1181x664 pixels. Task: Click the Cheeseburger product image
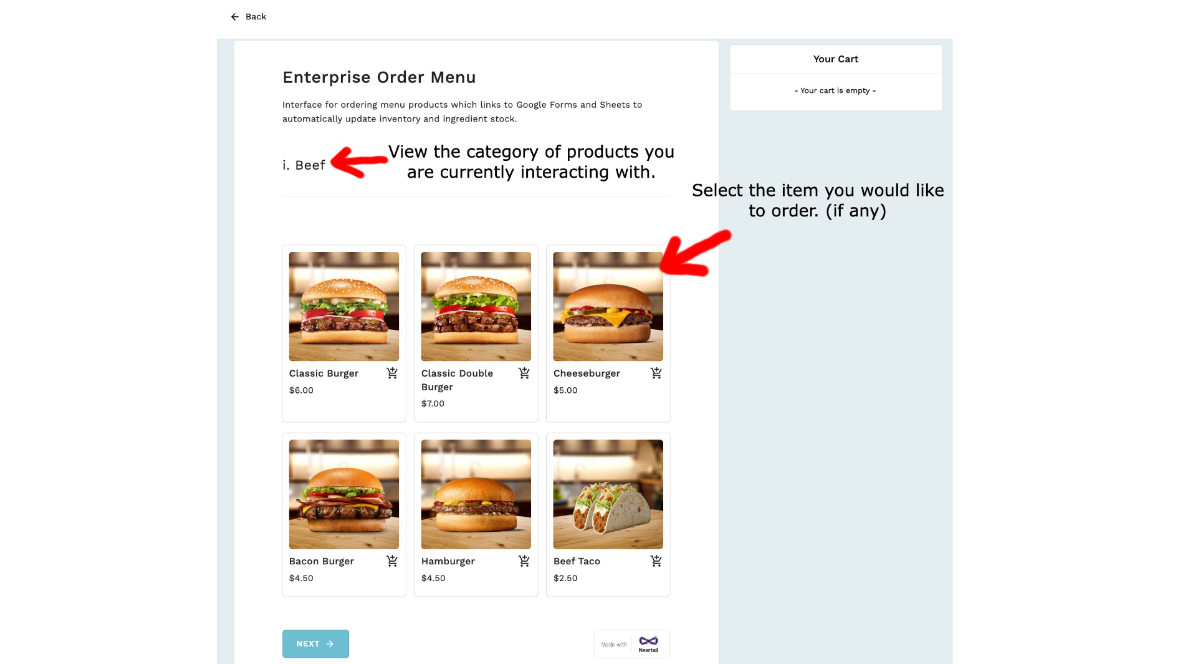coord(608,306)
